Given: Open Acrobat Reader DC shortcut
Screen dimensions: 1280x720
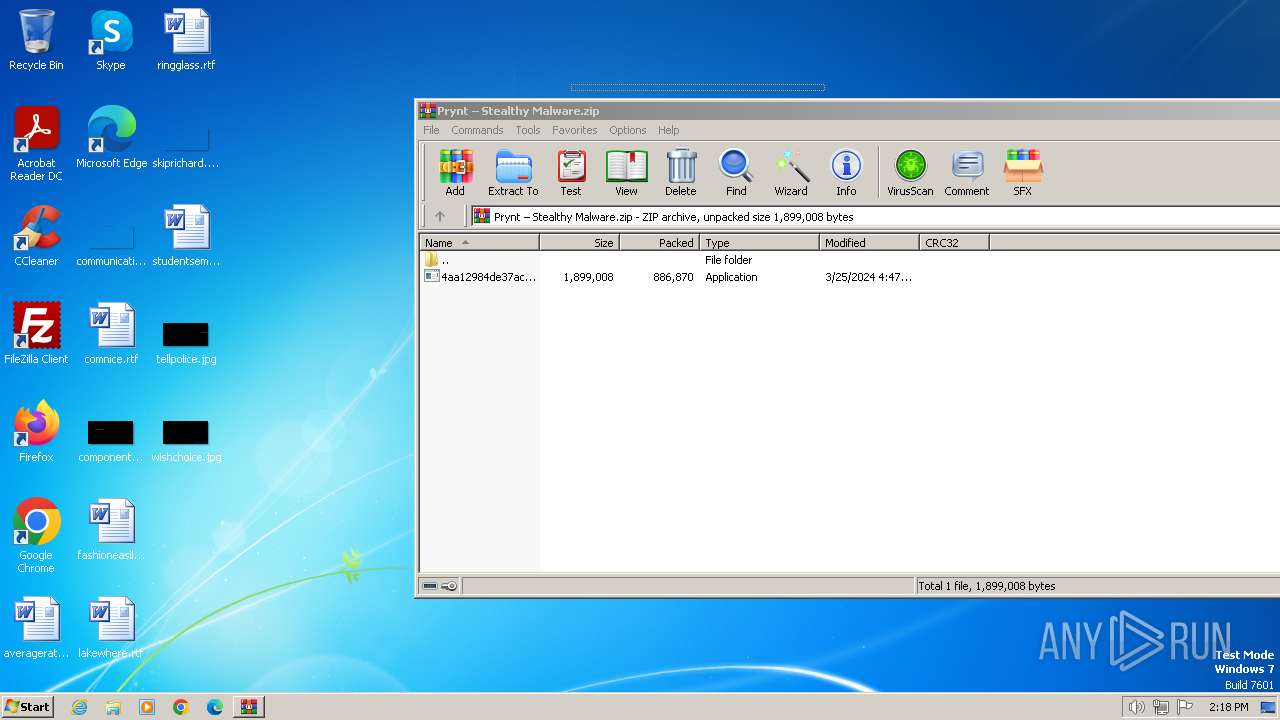Looking at the screenshot, I should coord(36,145).
